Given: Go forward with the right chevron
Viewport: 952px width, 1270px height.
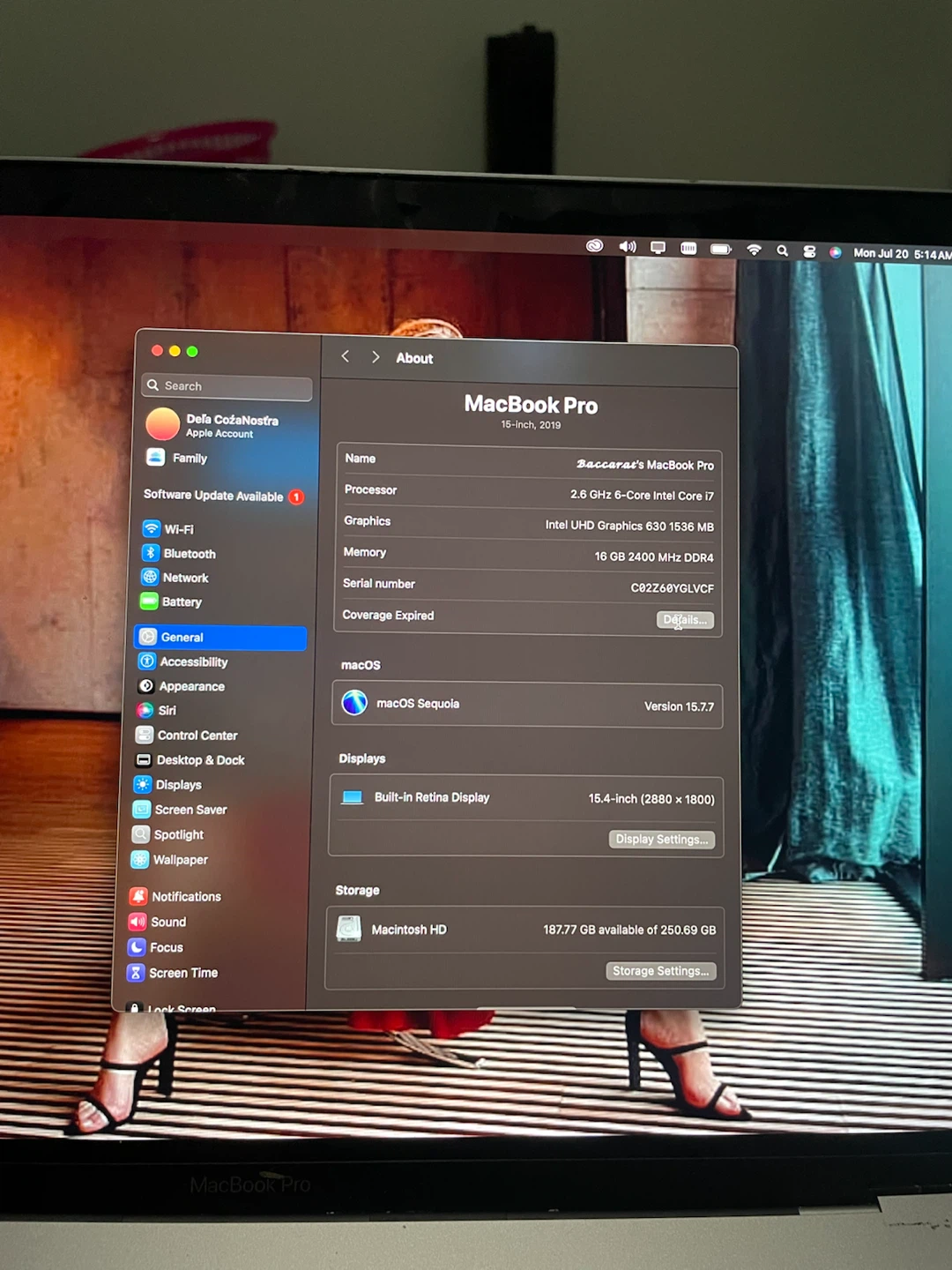Looking at the screenshot, I should [376, 357].
